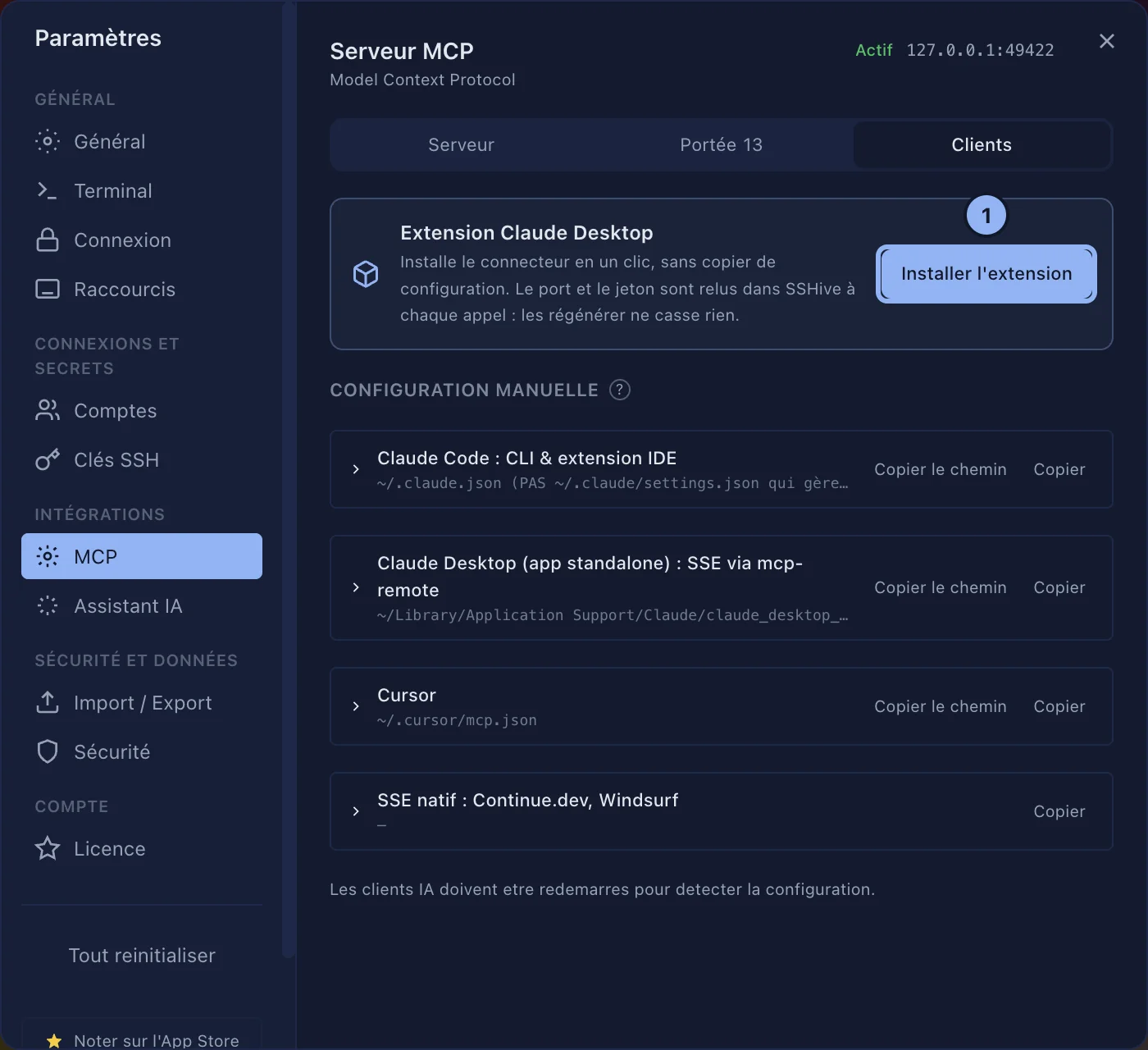Copy the Claude Code configuration

point(1059,469)
